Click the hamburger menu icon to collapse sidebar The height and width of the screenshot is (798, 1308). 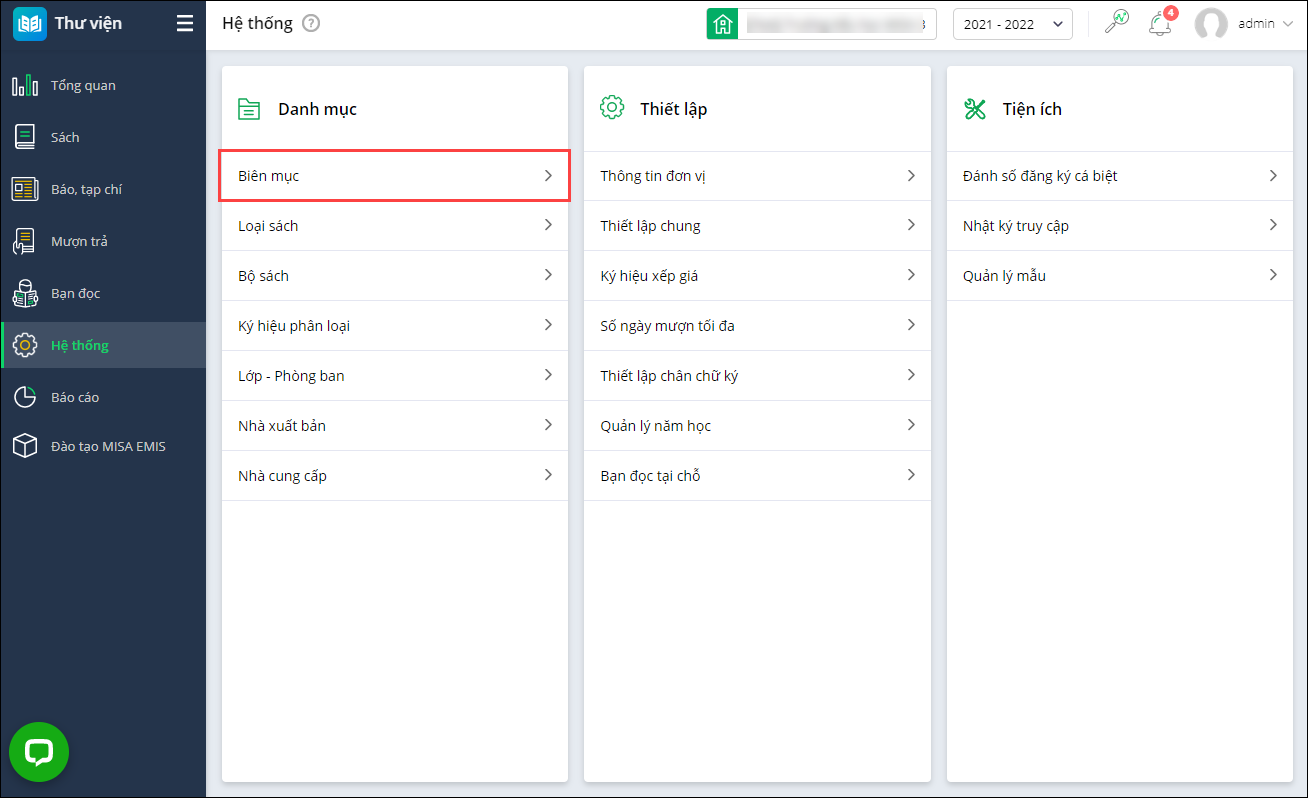pyautogui.click(x=185, y=24)
